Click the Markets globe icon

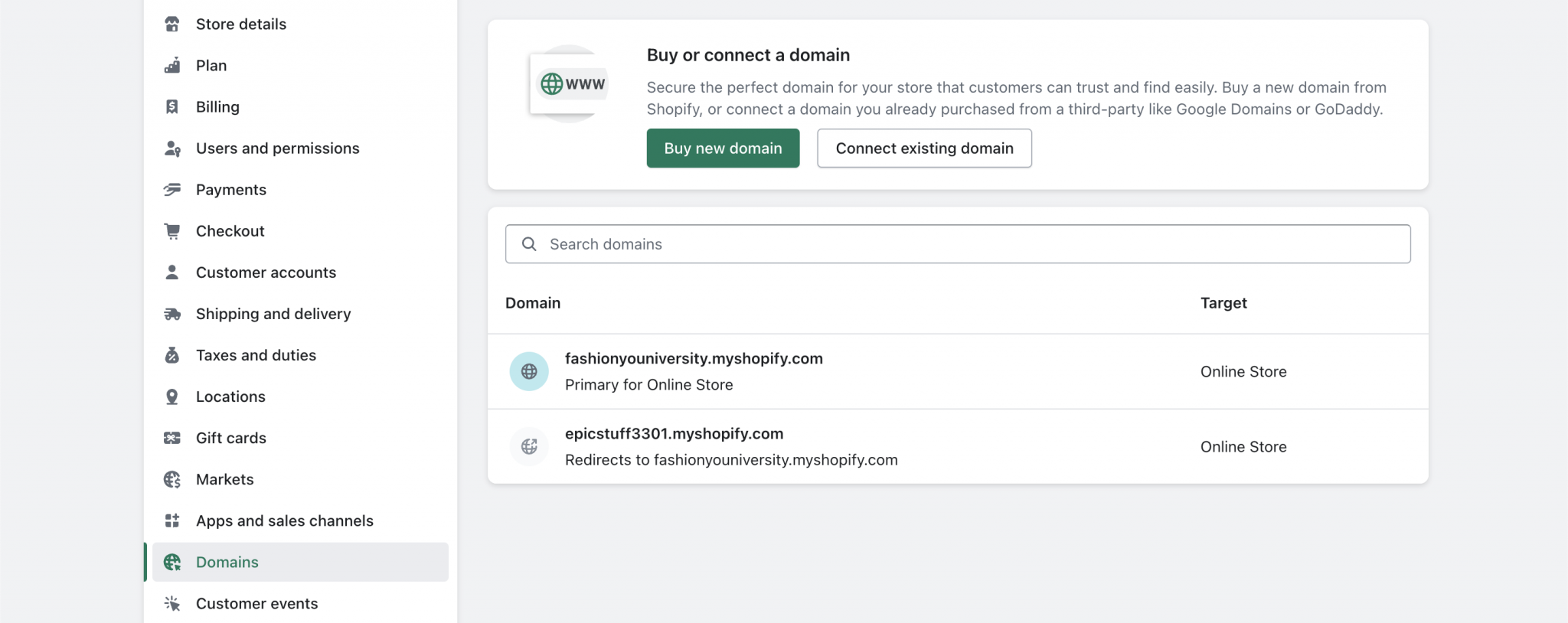[172, 479]
